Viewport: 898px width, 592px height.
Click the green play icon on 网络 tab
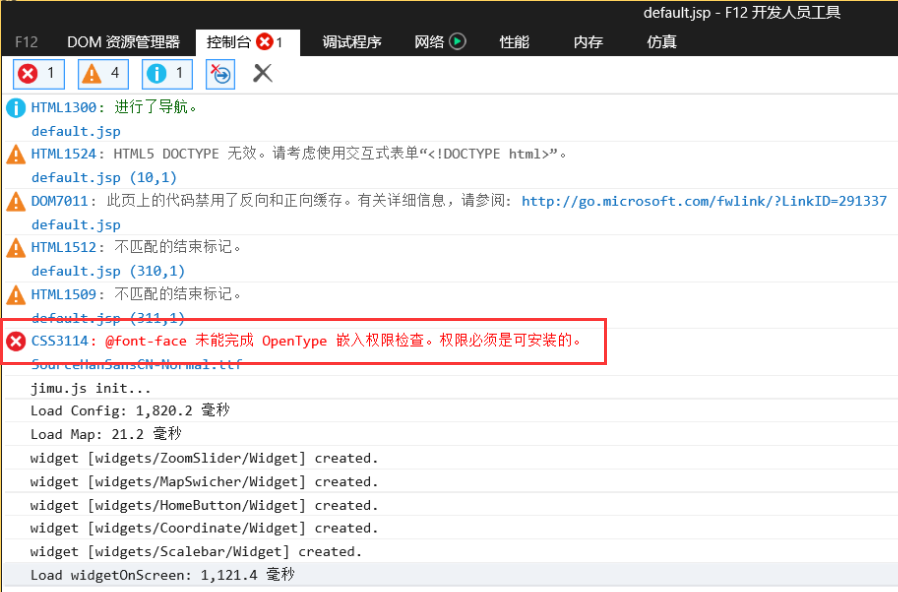pyautogui.click(x=459, y=42)
